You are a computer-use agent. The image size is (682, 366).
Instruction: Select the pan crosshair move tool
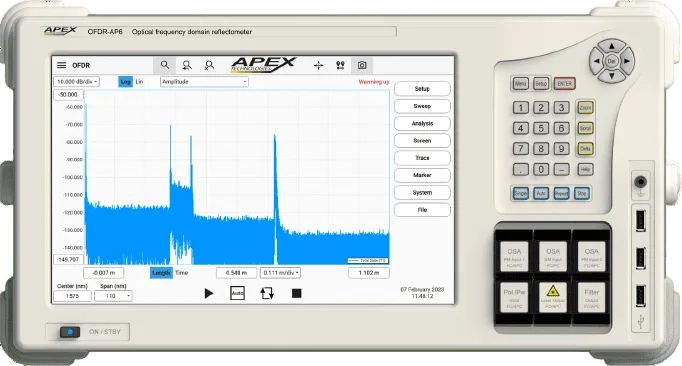tap(318, 65)
